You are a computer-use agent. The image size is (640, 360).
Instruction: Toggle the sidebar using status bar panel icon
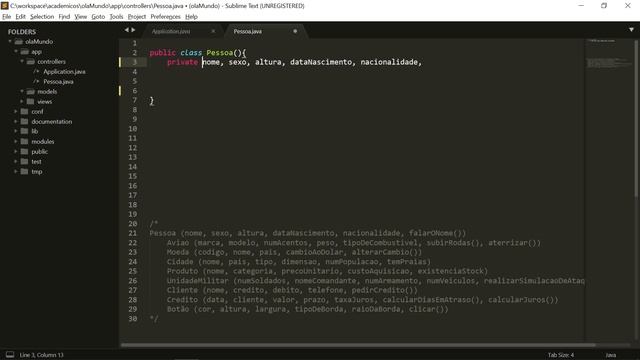click(10, 355)
